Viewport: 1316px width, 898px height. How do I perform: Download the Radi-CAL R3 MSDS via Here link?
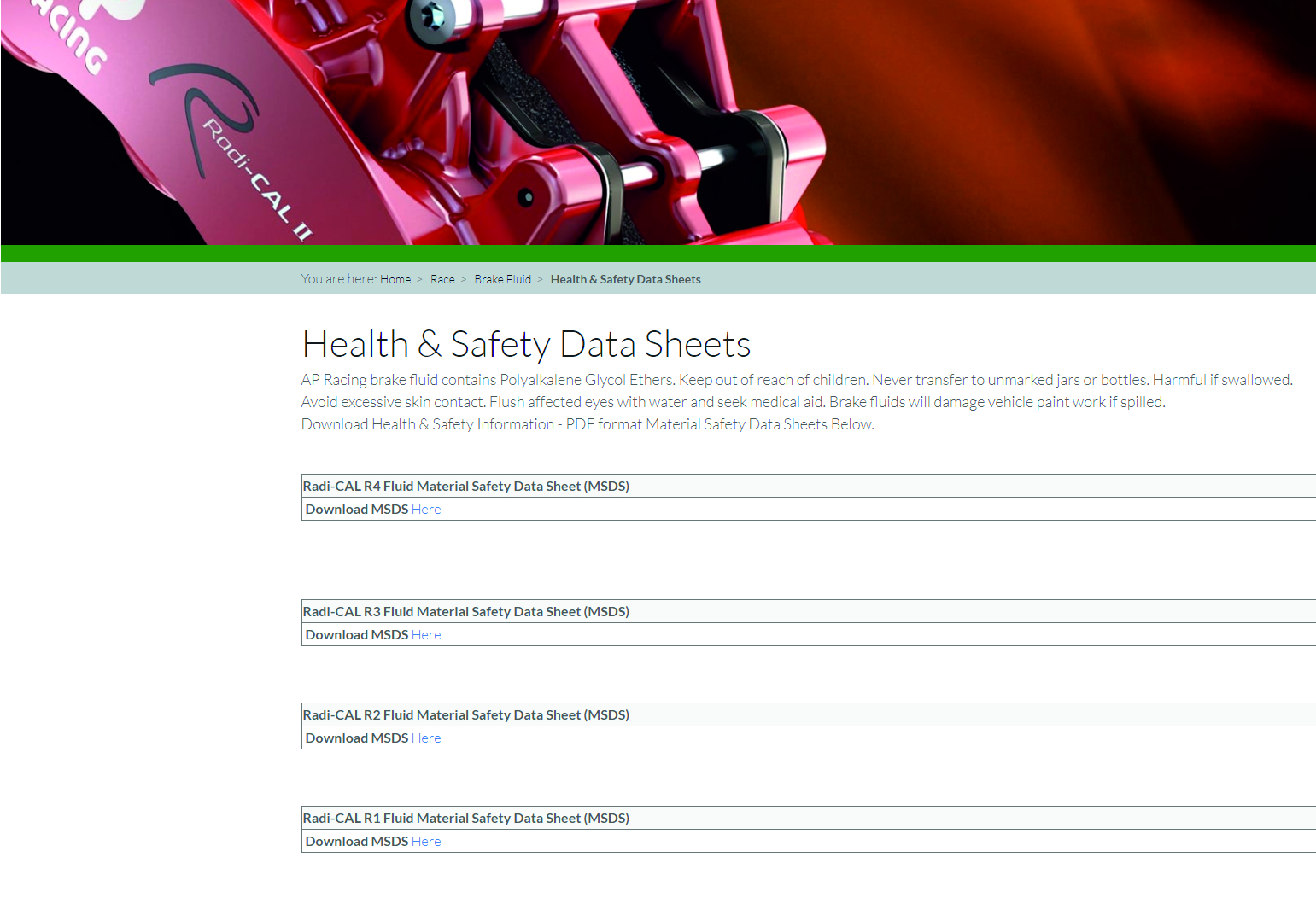click(x=426, y=634)
